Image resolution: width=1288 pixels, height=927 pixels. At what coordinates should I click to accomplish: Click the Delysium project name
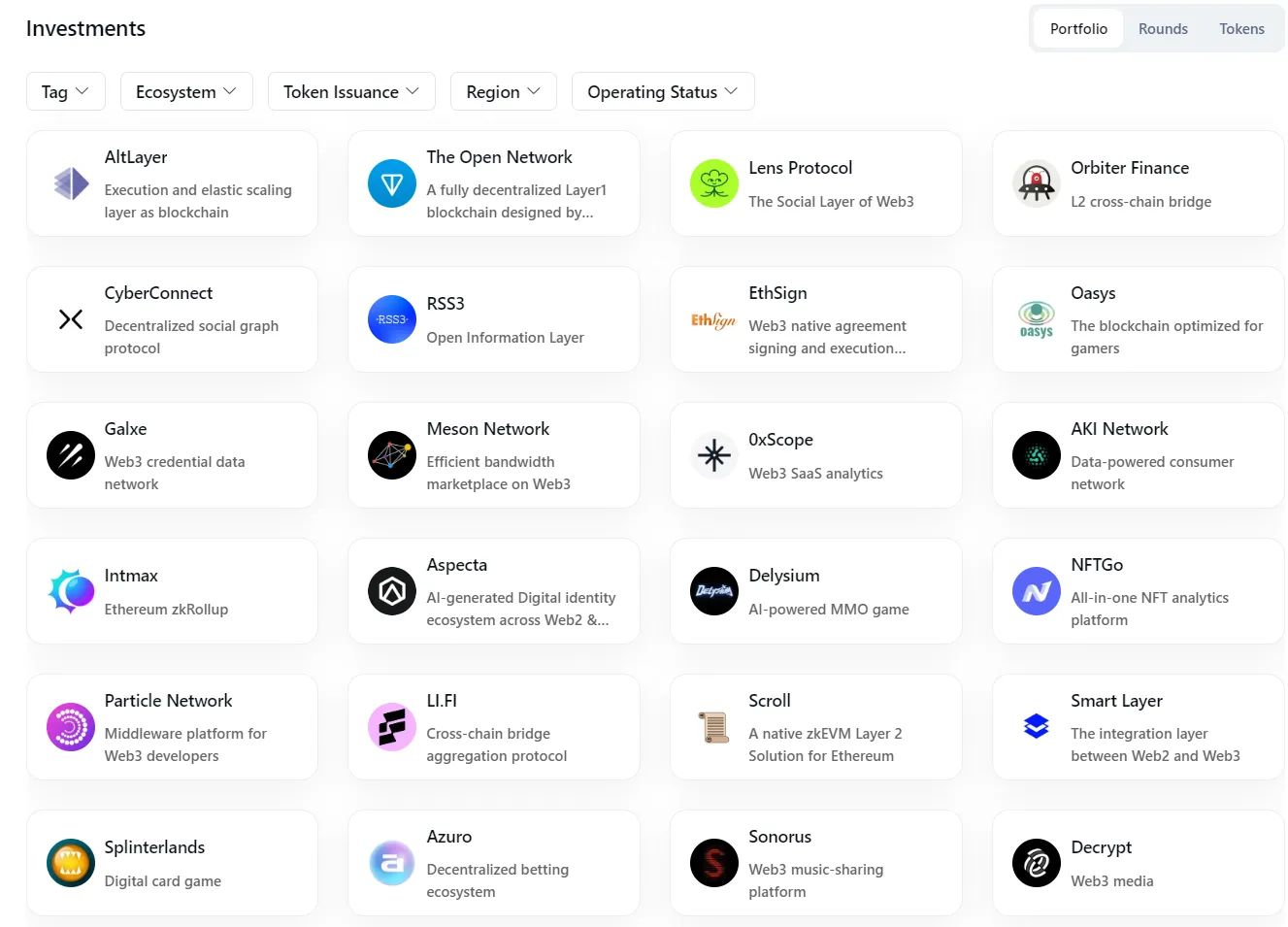(x=784, y=576)
